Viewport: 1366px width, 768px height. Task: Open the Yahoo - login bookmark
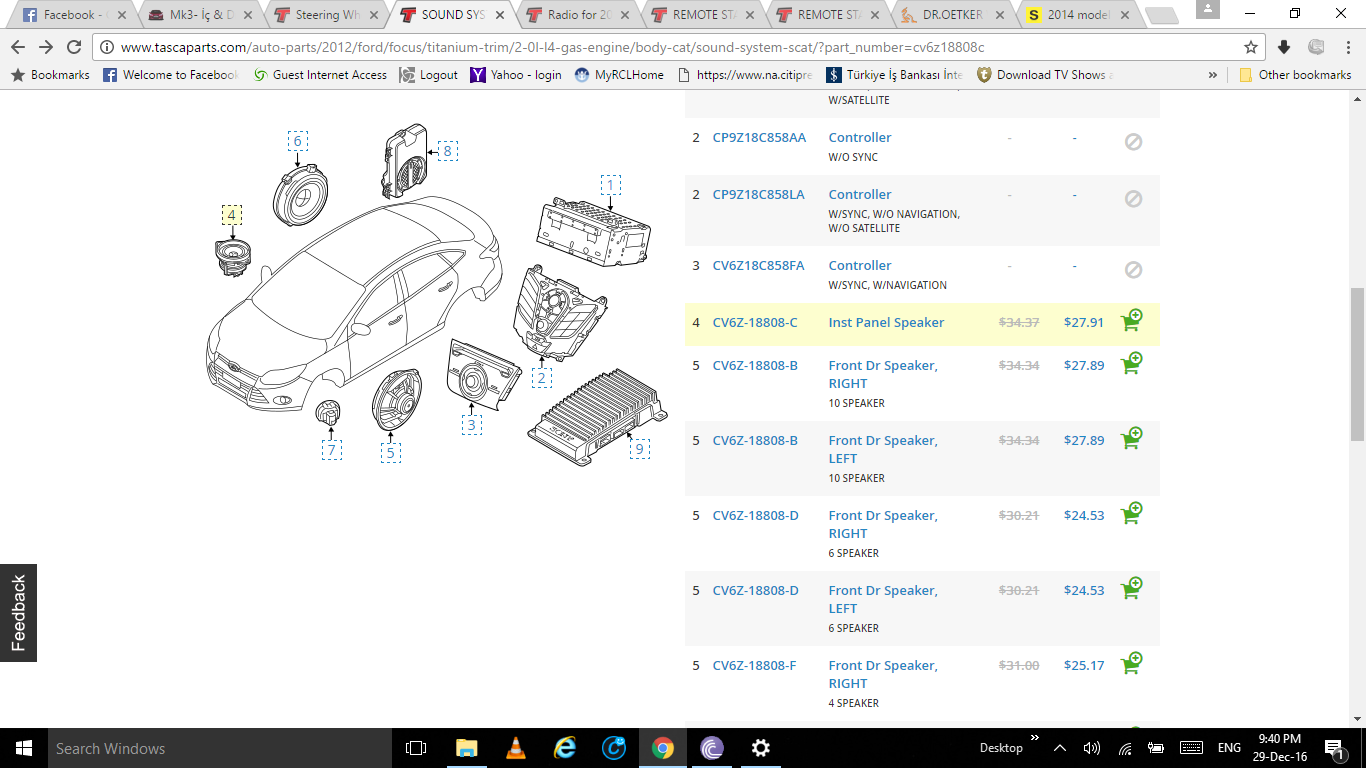point(516,75)
